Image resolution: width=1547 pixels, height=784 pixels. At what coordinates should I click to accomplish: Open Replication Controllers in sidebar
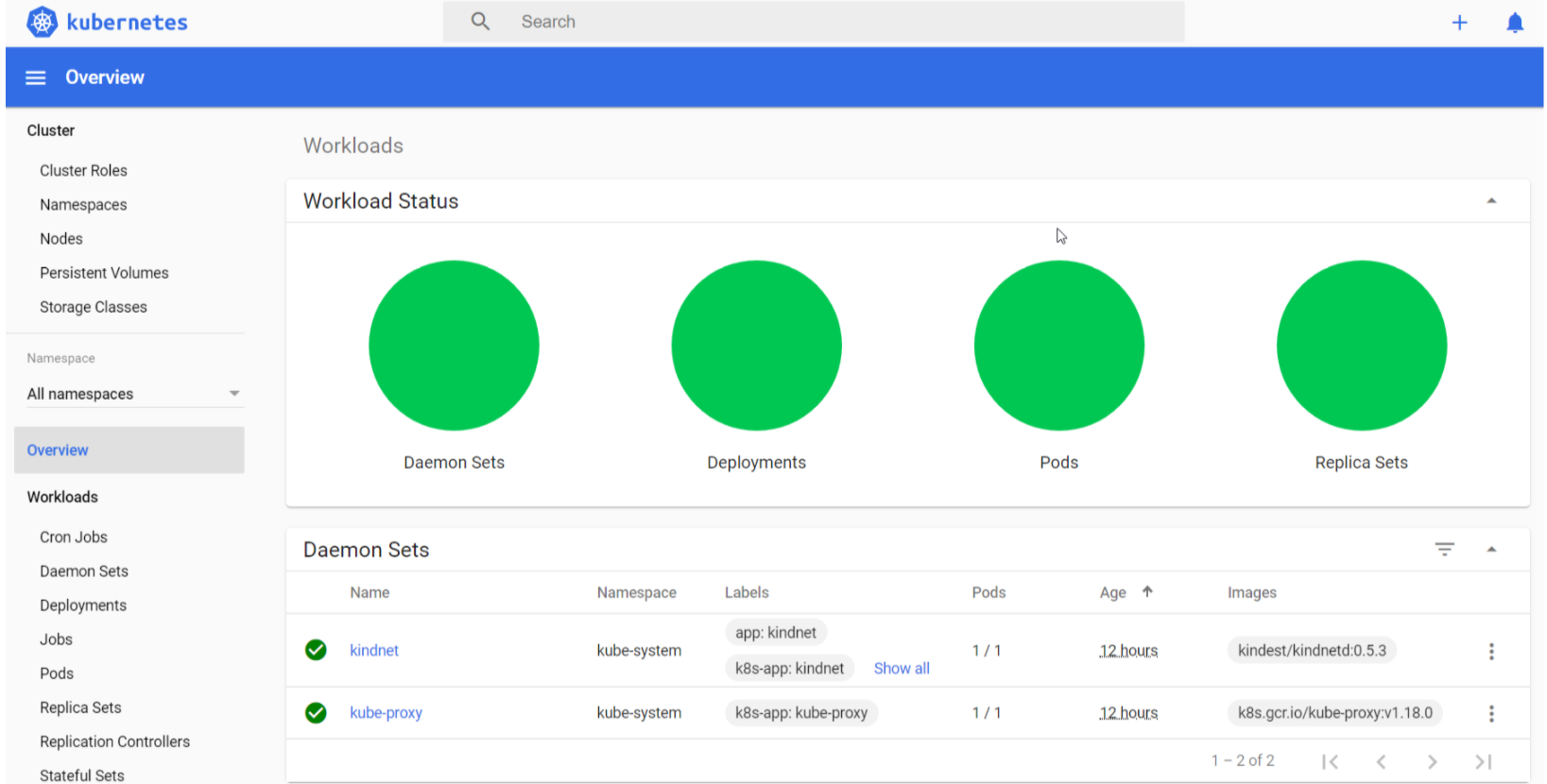114,741
